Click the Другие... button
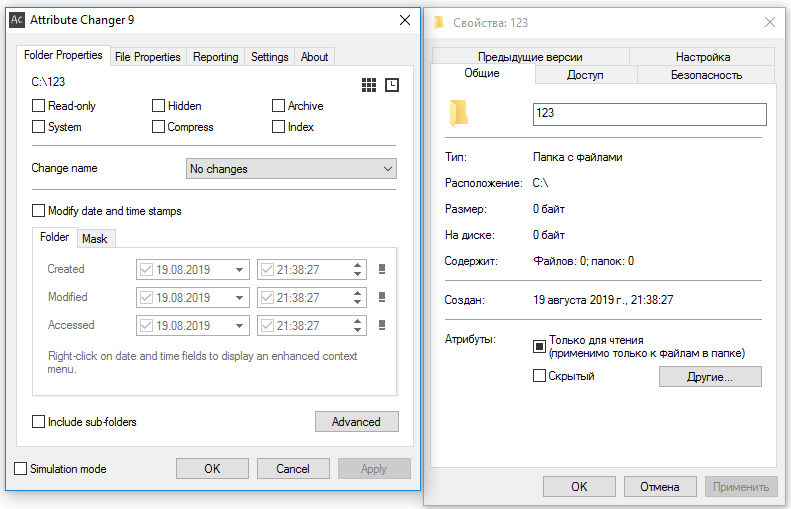This screenshot has height=509, width=791. [x=710, y=377]
